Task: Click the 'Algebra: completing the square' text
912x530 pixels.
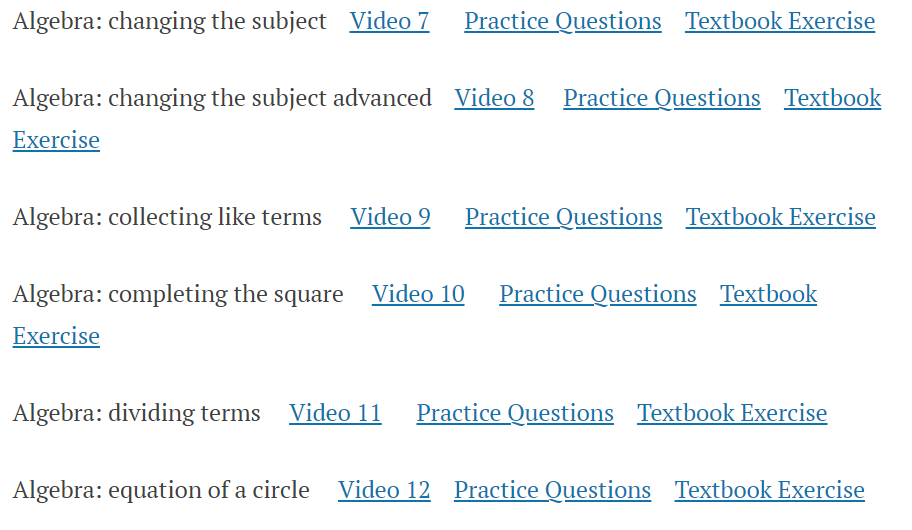Action: (178, 294)
